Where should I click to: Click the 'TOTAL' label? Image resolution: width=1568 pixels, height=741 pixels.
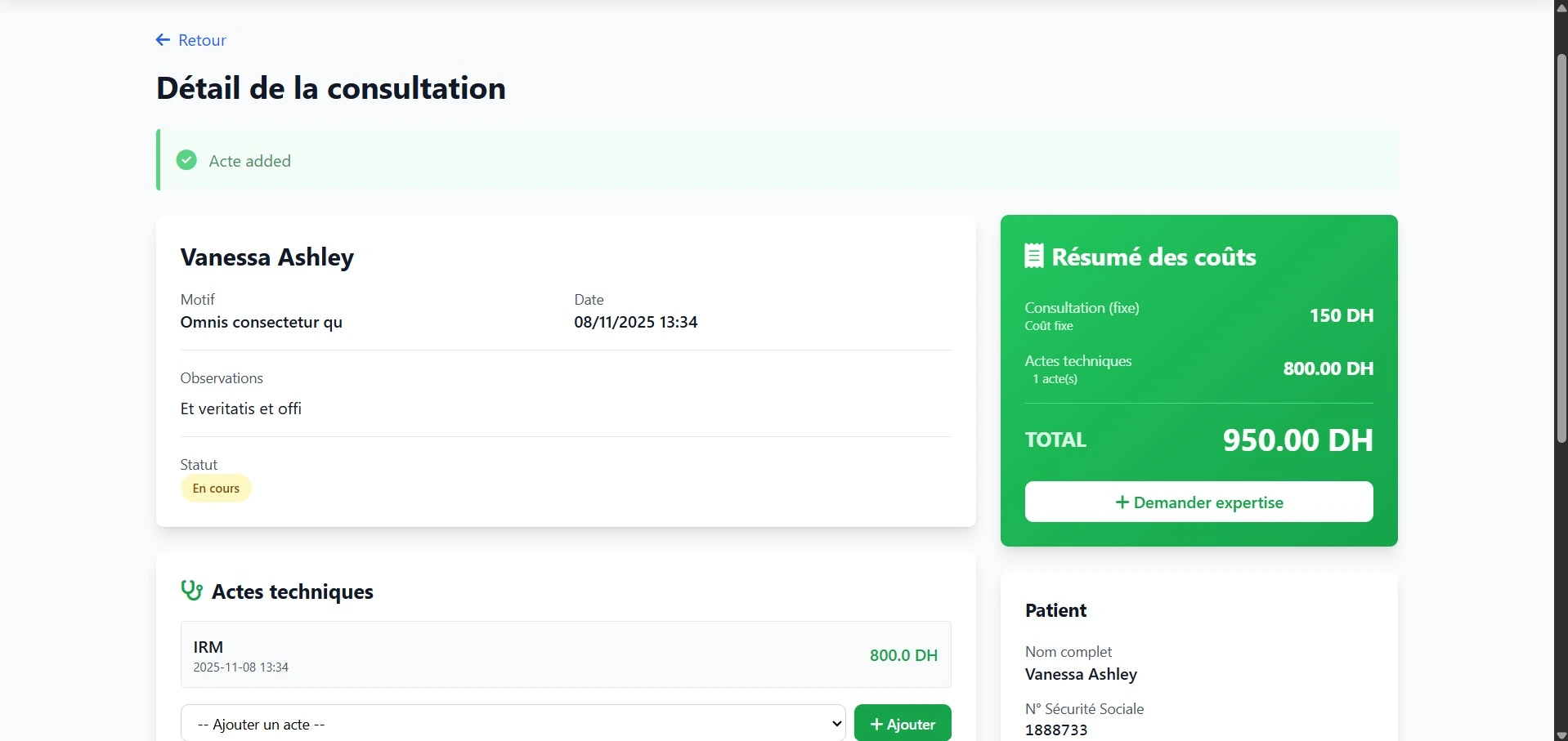(1055, 440)
